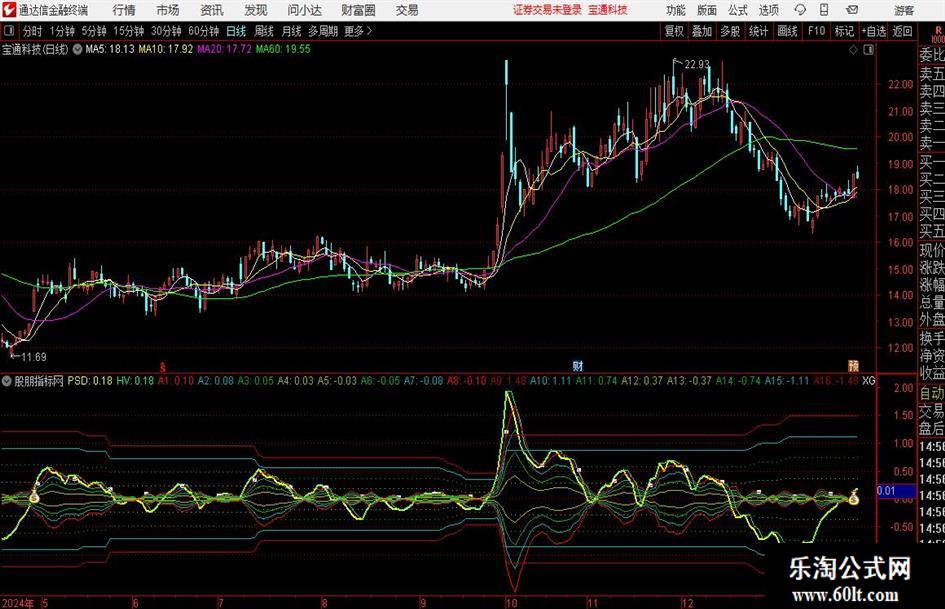Image resolution: width=945 pixels, height=609 pixels.
Task: Open the 发现 menu
Action: [256, 10]
